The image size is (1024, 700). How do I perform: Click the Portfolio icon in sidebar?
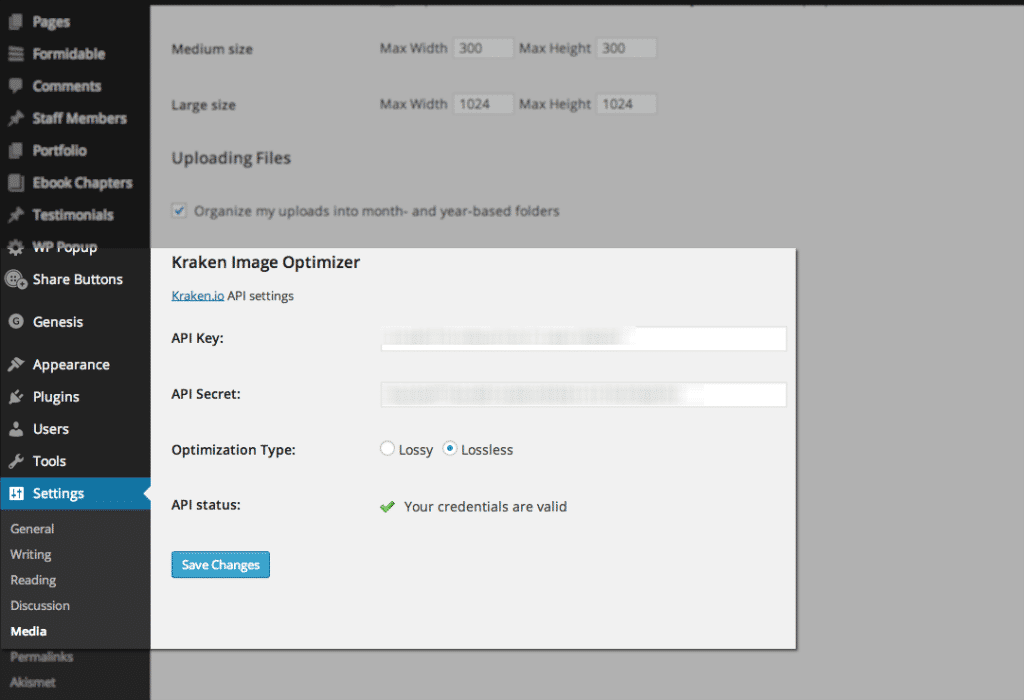[16, 151]
